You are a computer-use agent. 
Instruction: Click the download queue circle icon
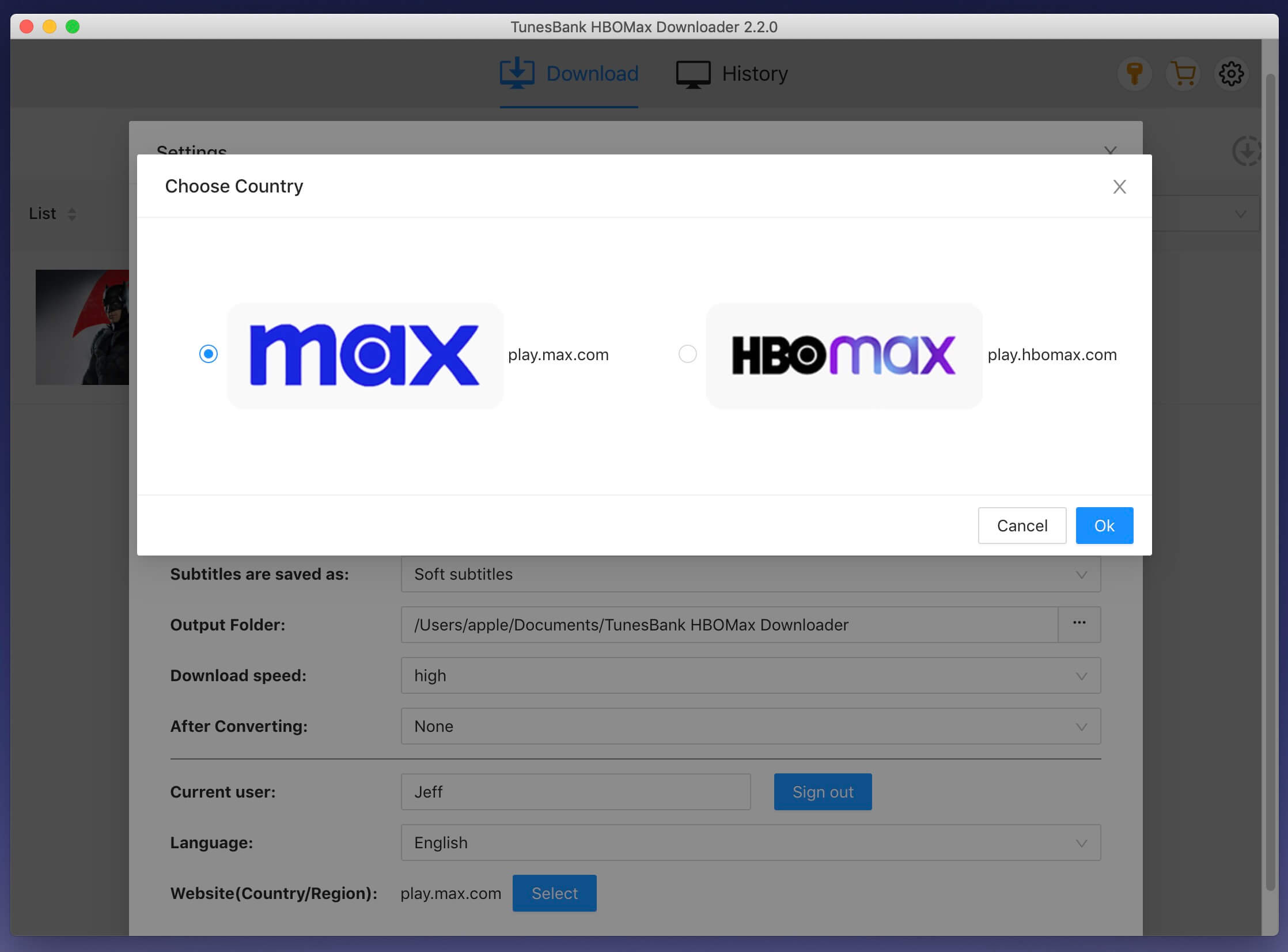click(1247, 151)
